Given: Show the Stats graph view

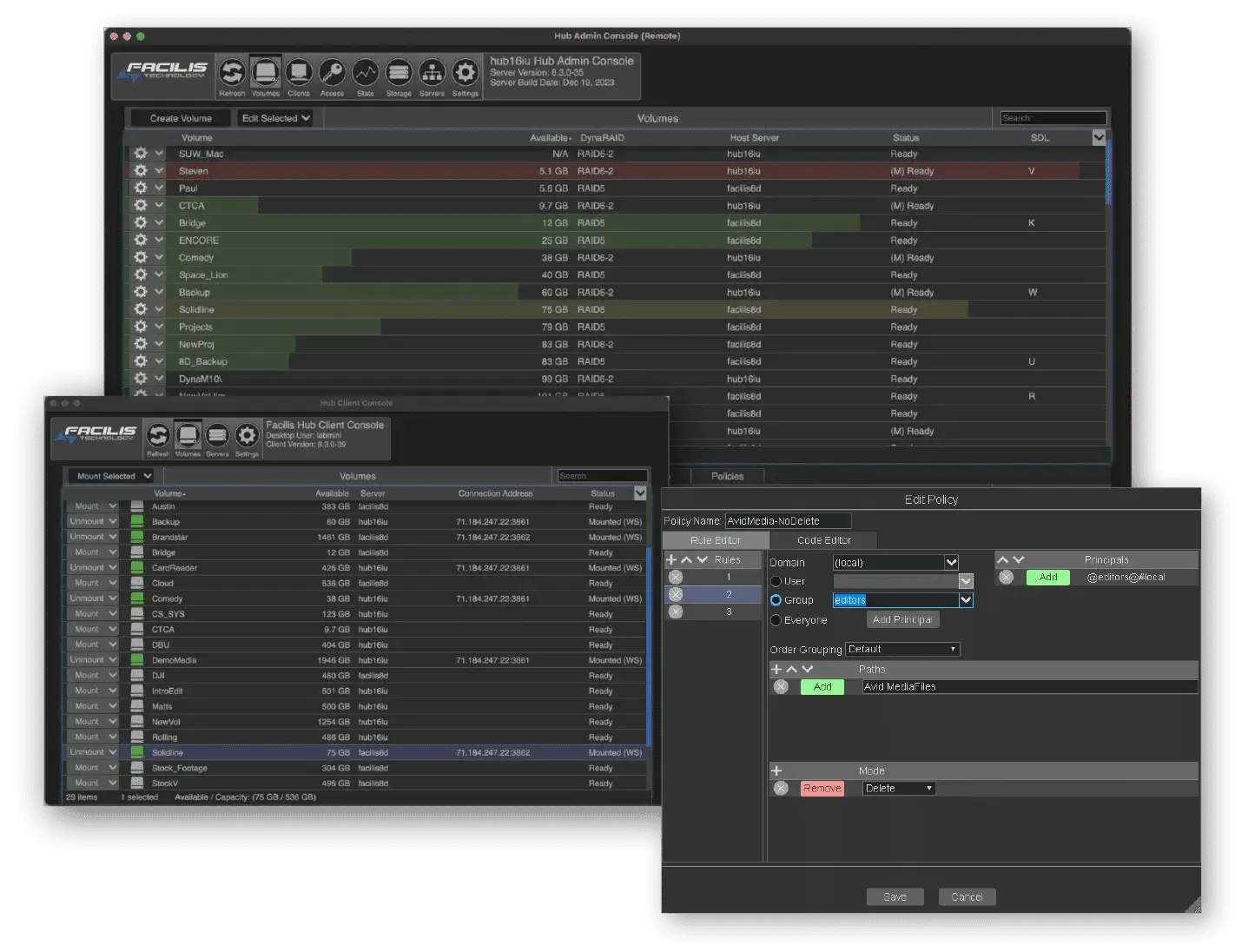Looking at the screenshot, I should pos(365,74).
